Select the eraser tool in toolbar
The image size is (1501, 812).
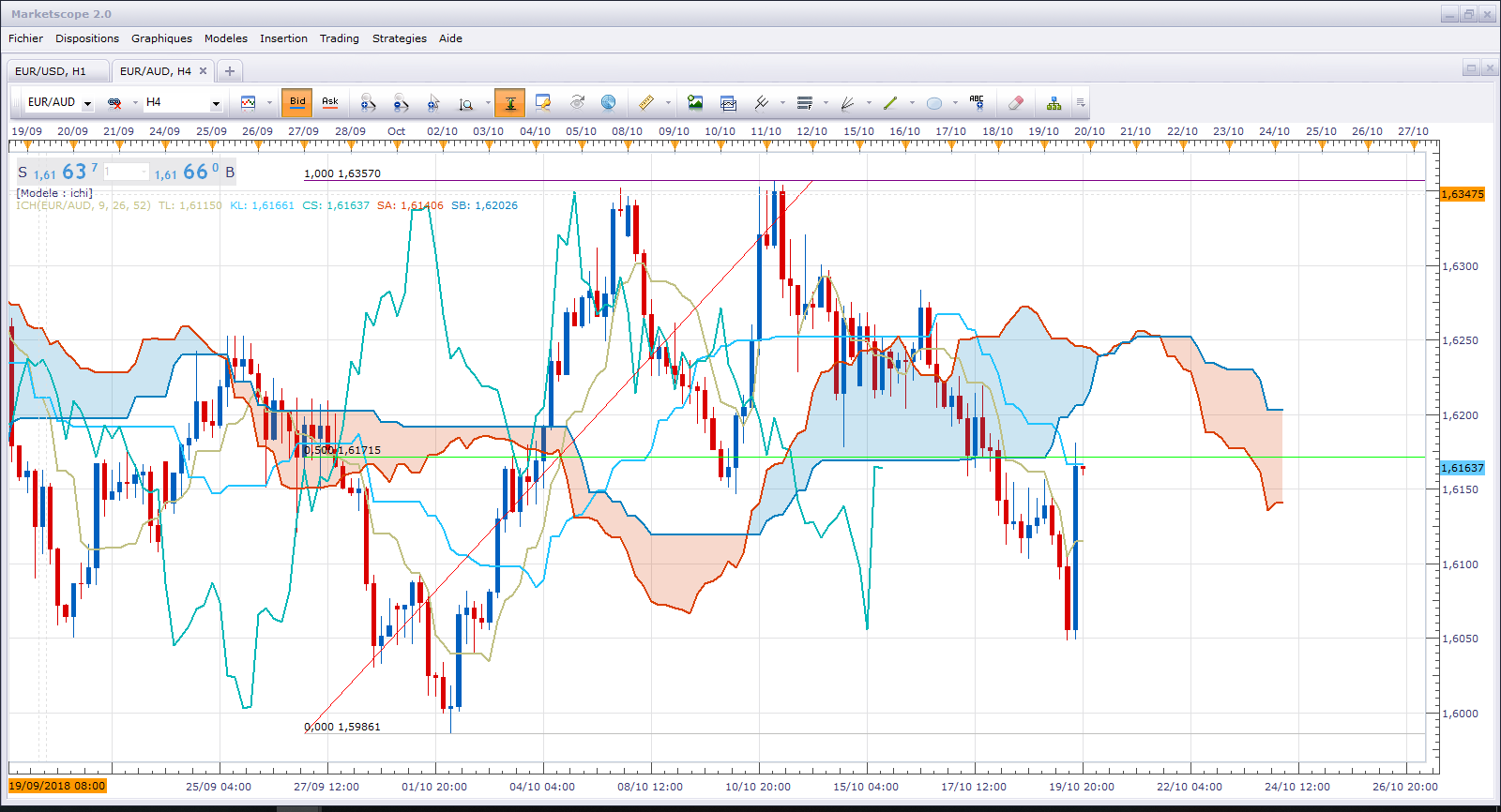tap(1015, 102)
